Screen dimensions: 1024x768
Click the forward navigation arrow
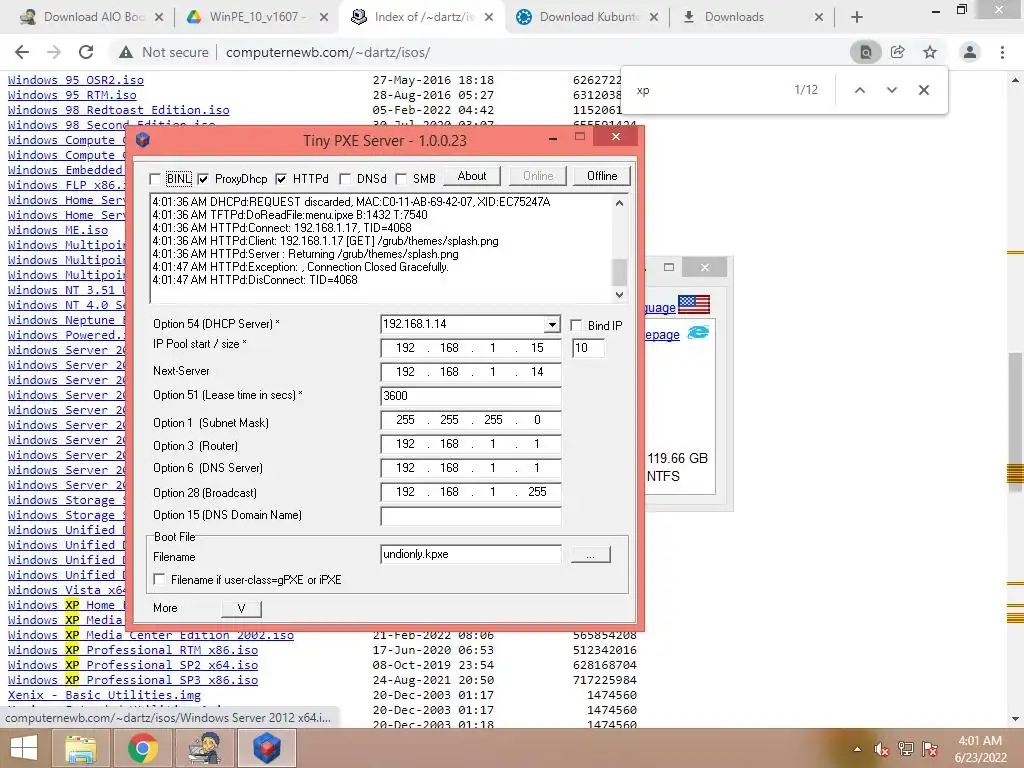[54, 52]
